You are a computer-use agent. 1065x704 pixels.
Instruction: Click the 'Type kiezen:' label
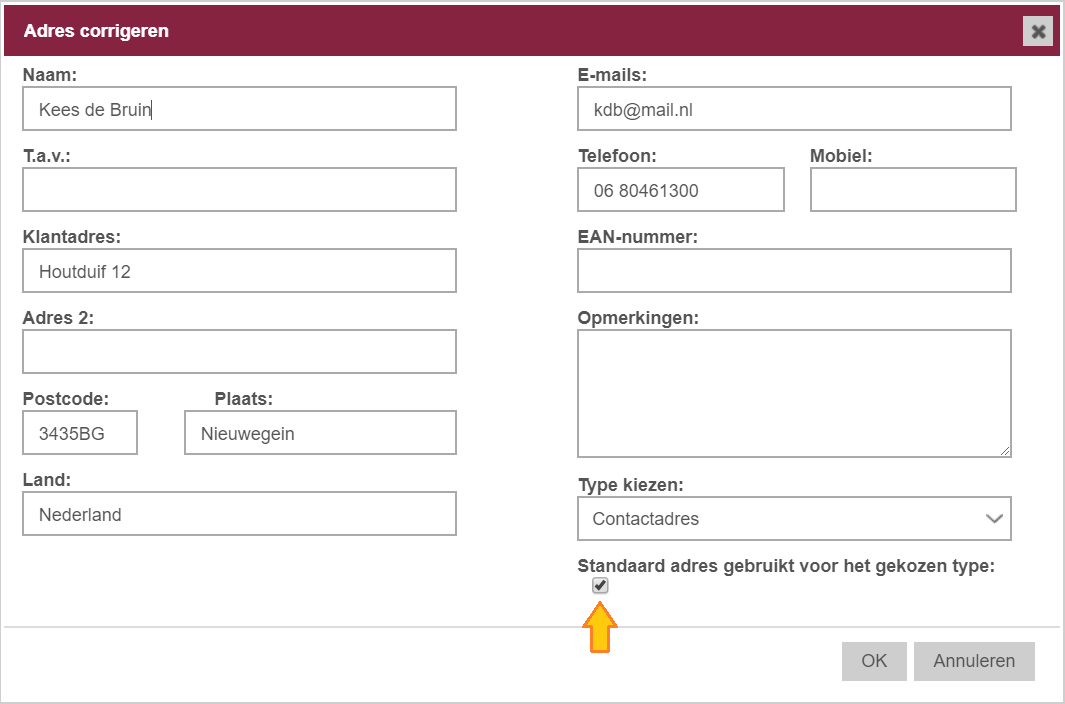point(630,485)
